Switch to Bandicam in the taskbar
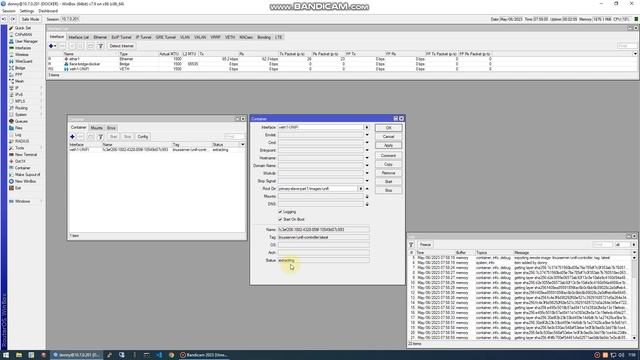 (204, 355)
